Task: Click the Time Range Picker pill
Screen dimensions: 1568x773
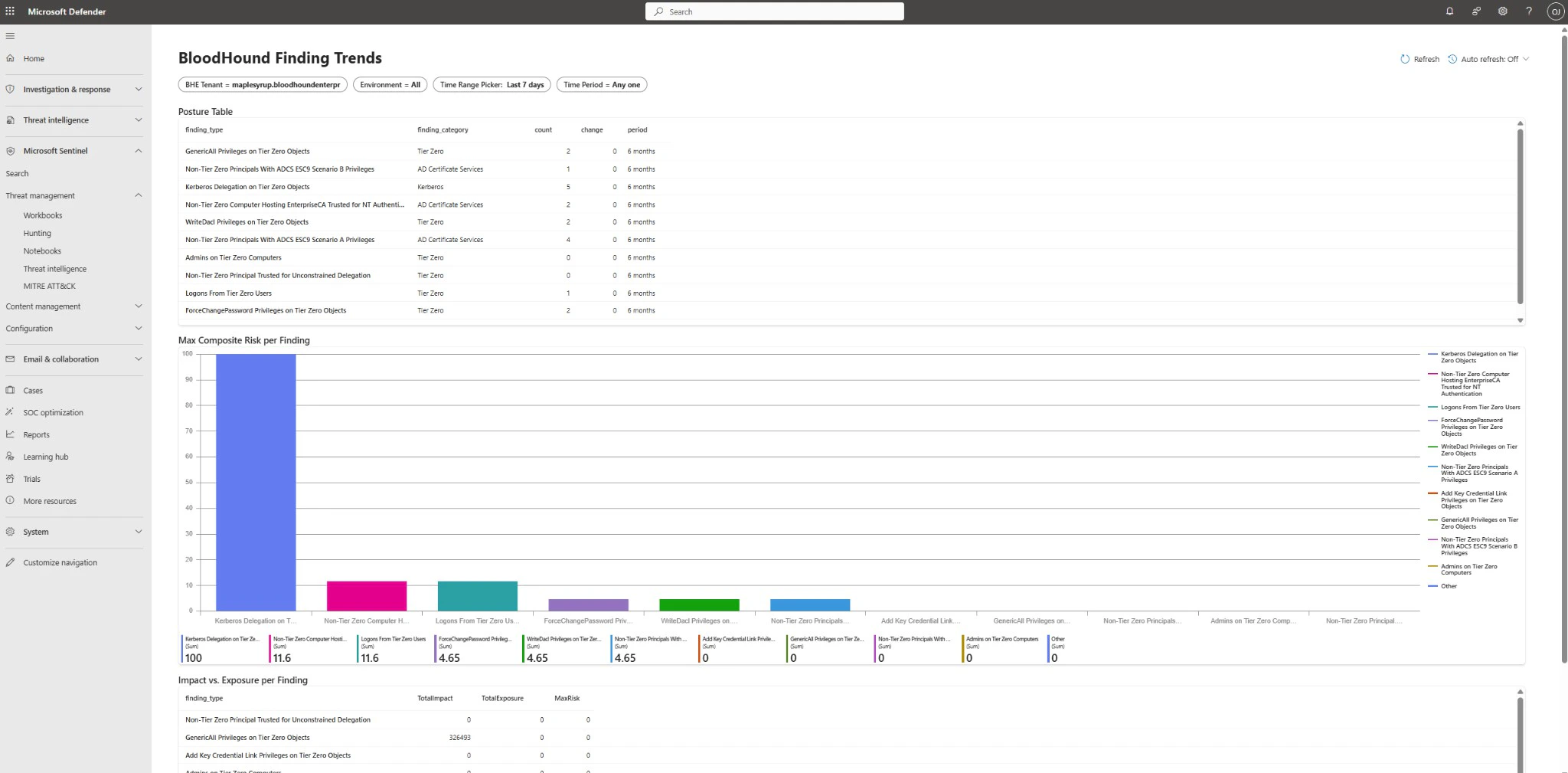Action: click(491, 84)
